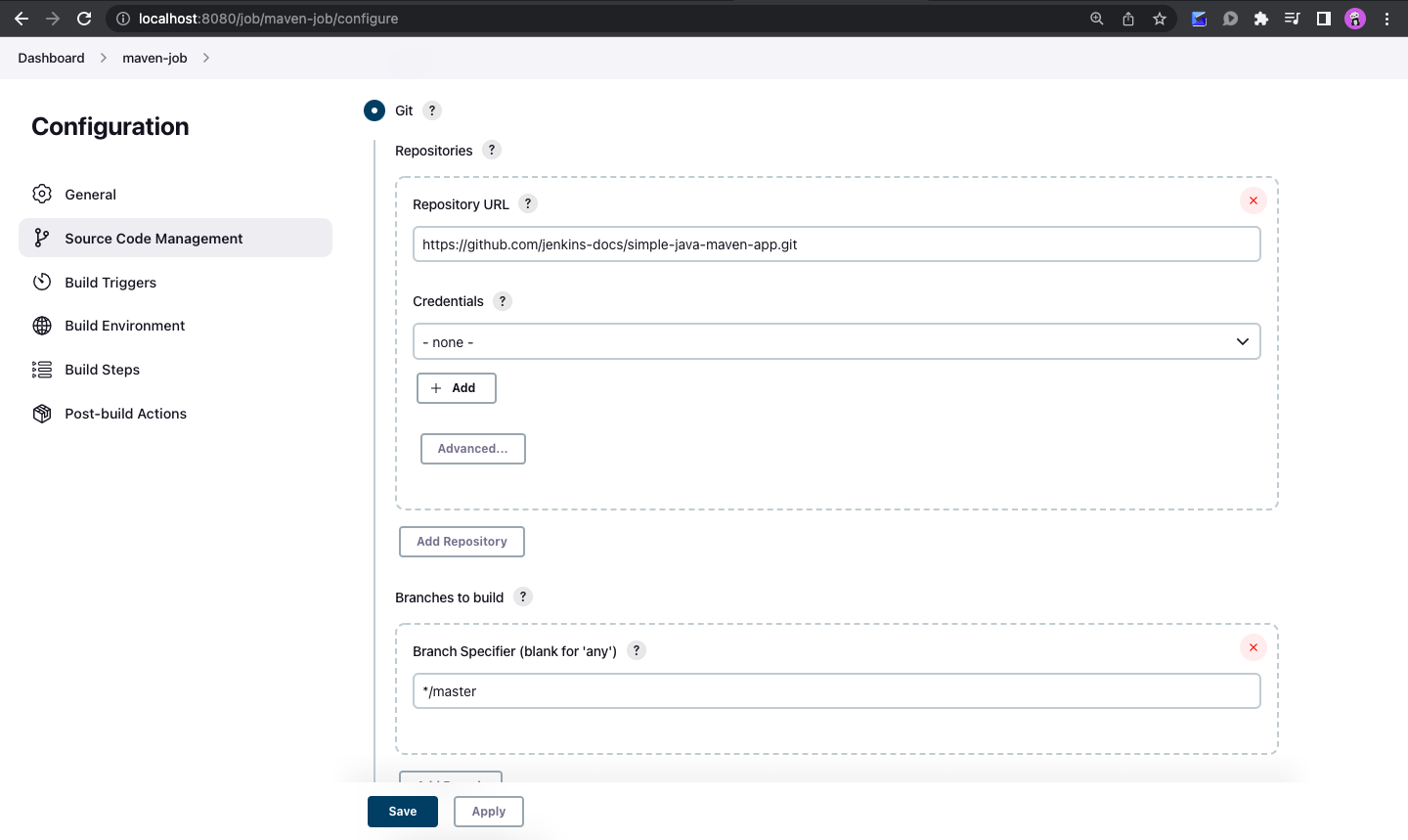Select the Build Steps list icon
Image resolution: width=1408 pixels, height=840 pixels.
point(42,369)
